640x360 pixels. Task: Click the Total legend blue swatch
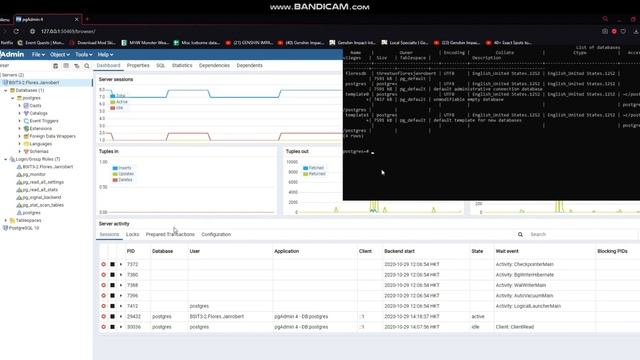pos(113,96)
